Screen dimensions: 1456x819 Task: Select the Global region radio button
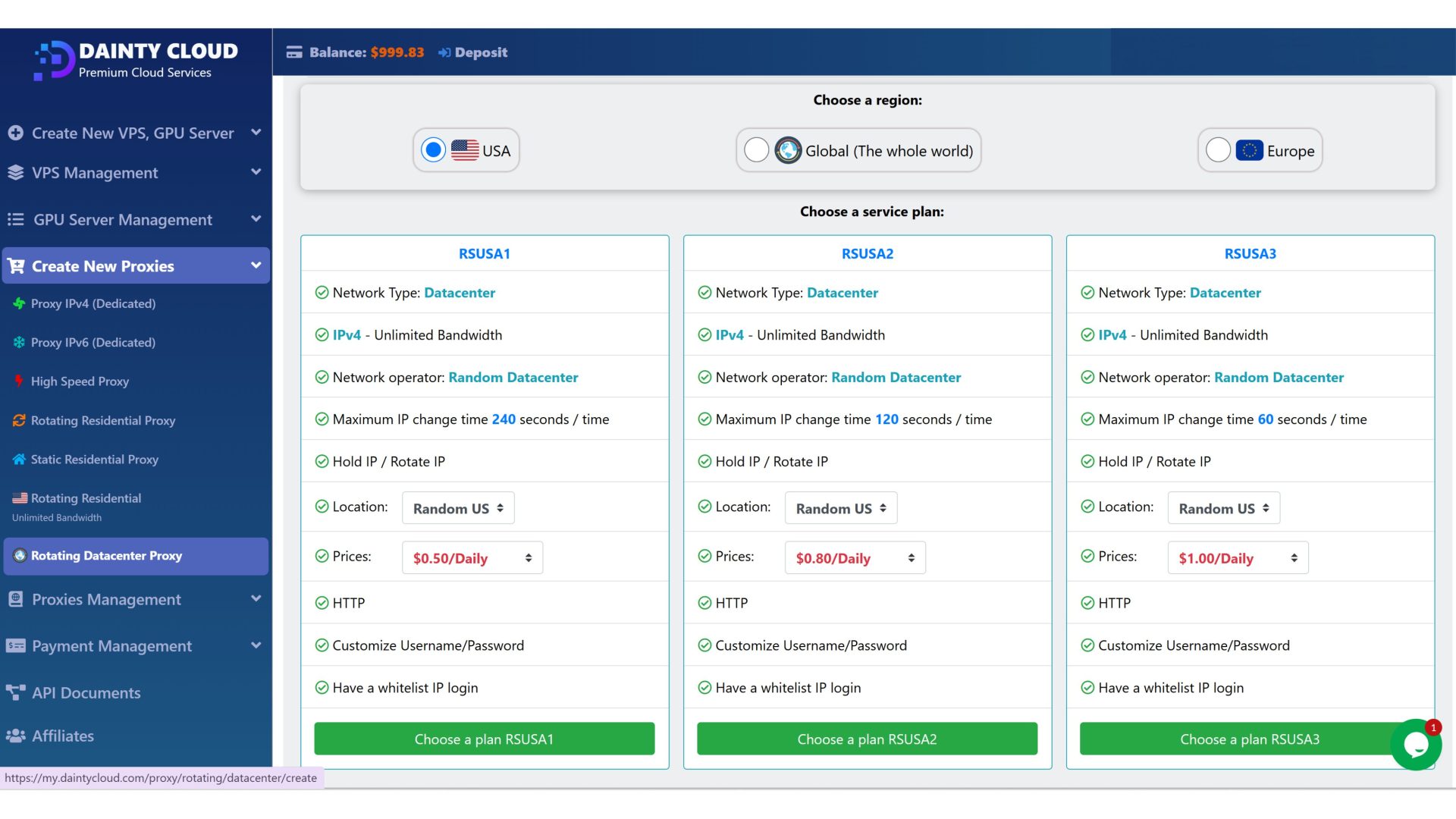[x=756, y=150]
